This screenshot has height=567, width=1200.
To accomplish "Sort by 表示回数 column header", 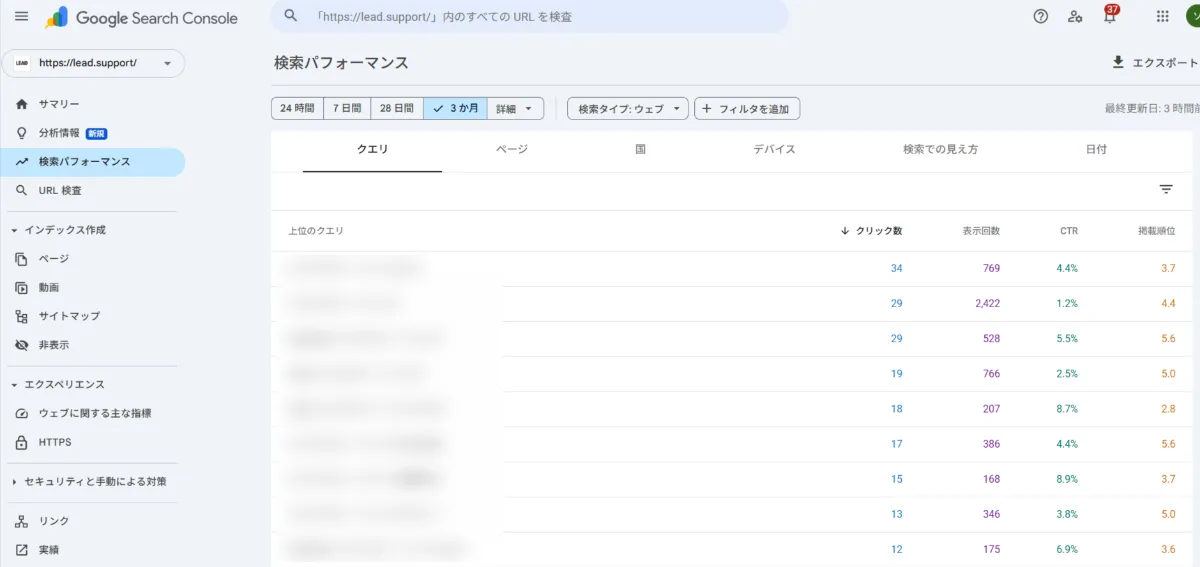I will [981, 231].
